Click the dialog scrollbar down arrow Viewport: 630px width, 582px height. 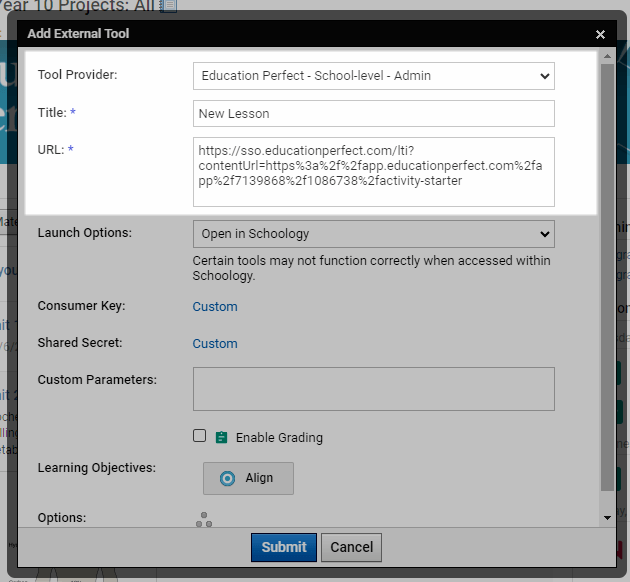click(x=607, y=518)
